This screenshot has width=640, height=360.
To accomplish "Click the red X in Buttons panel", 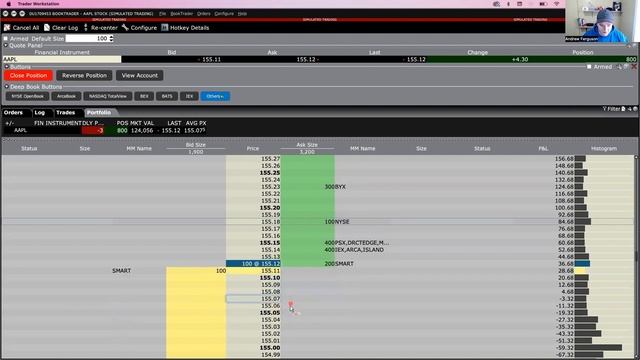I will pyautogui.click(x=634, y=67).
